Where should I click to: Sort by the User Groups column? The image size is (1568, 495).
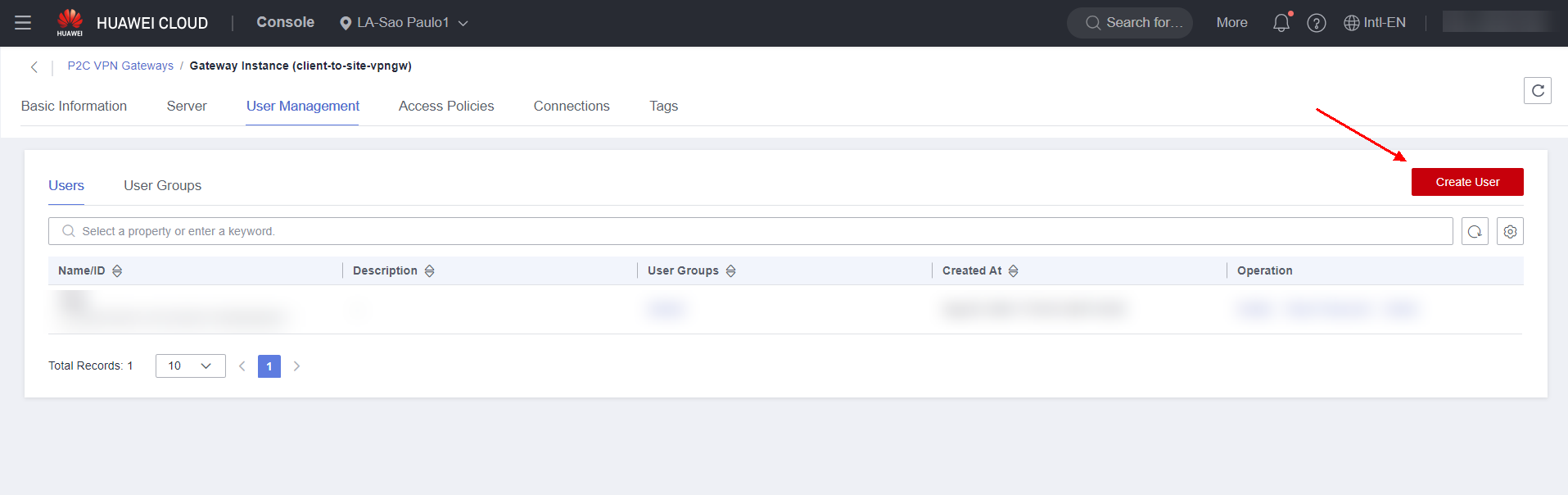pos(730,271)
